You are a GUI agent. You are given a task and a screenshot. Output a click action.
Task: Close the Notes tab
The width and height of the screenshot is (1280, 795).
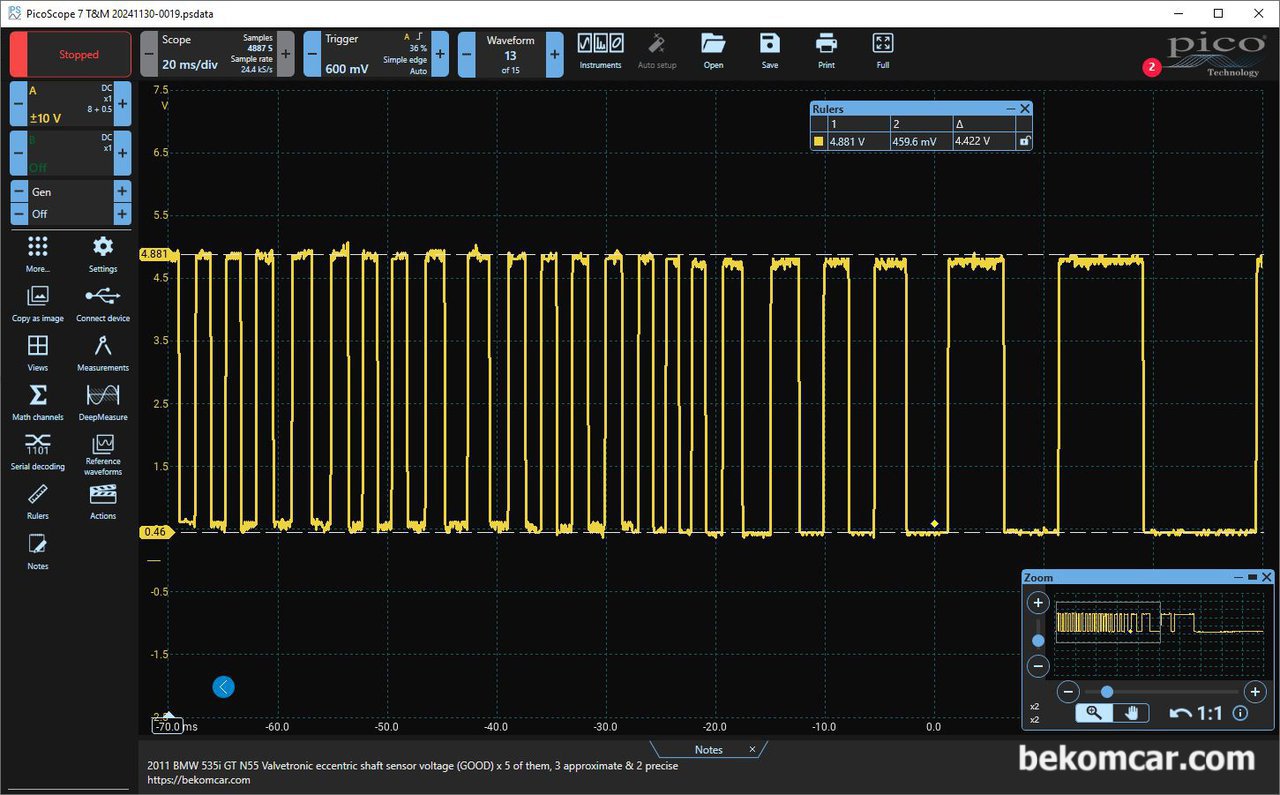tap(753, 749)
